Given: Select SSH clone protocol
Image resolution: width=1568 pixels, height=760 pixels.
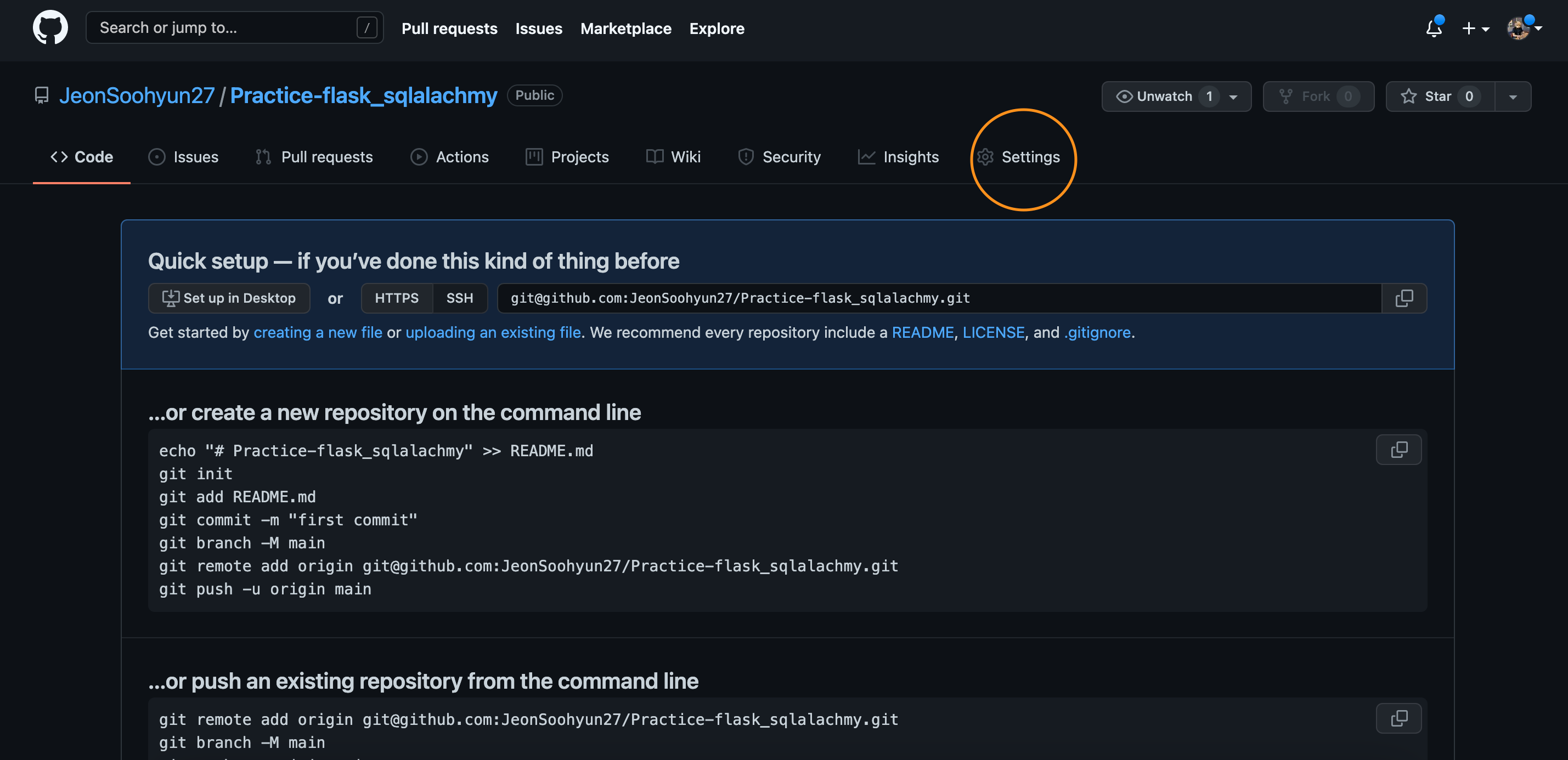Looking at the screenshot, I should point(460,298).
